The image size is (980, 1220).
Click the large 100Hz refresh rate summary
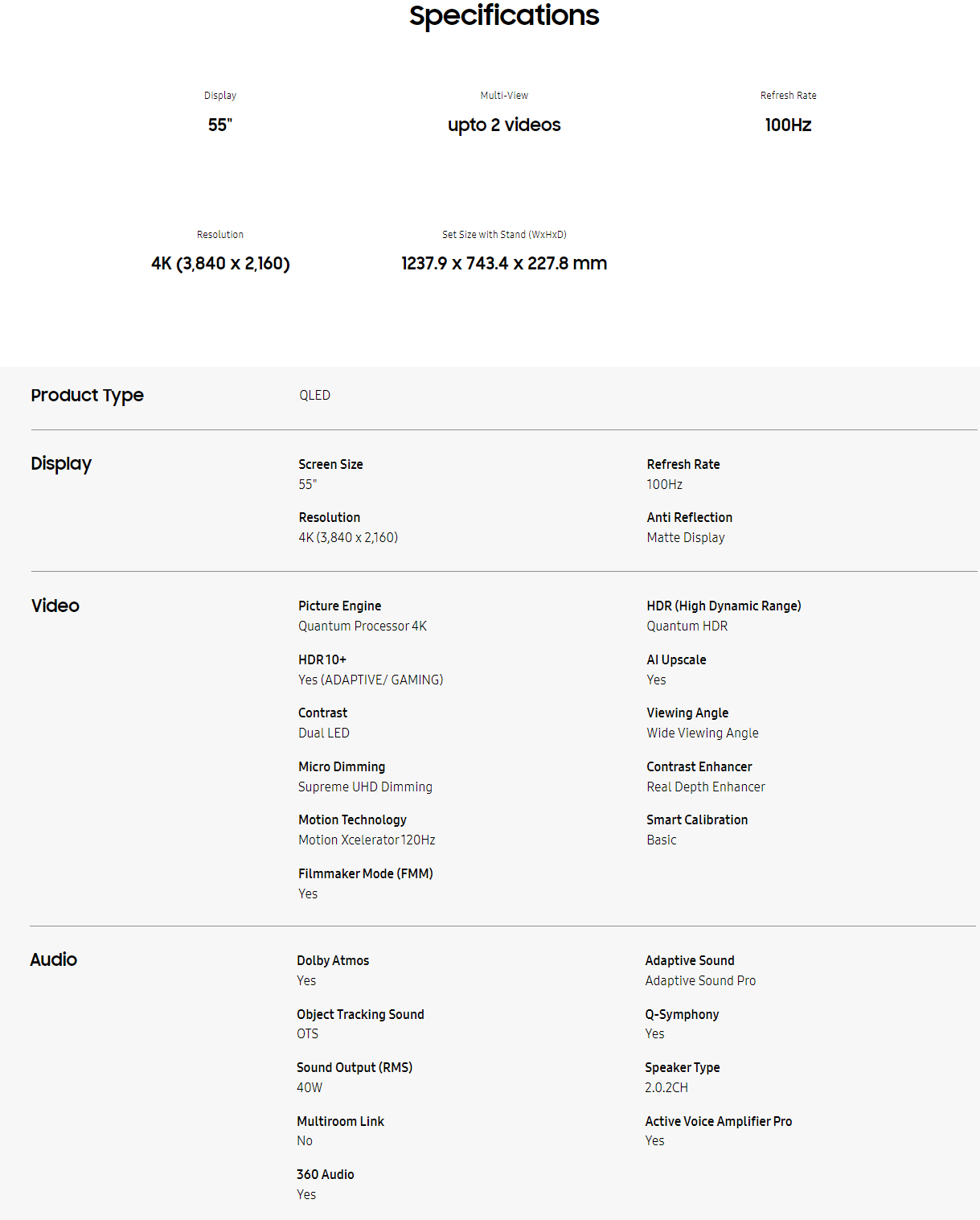tap(788, 125)
